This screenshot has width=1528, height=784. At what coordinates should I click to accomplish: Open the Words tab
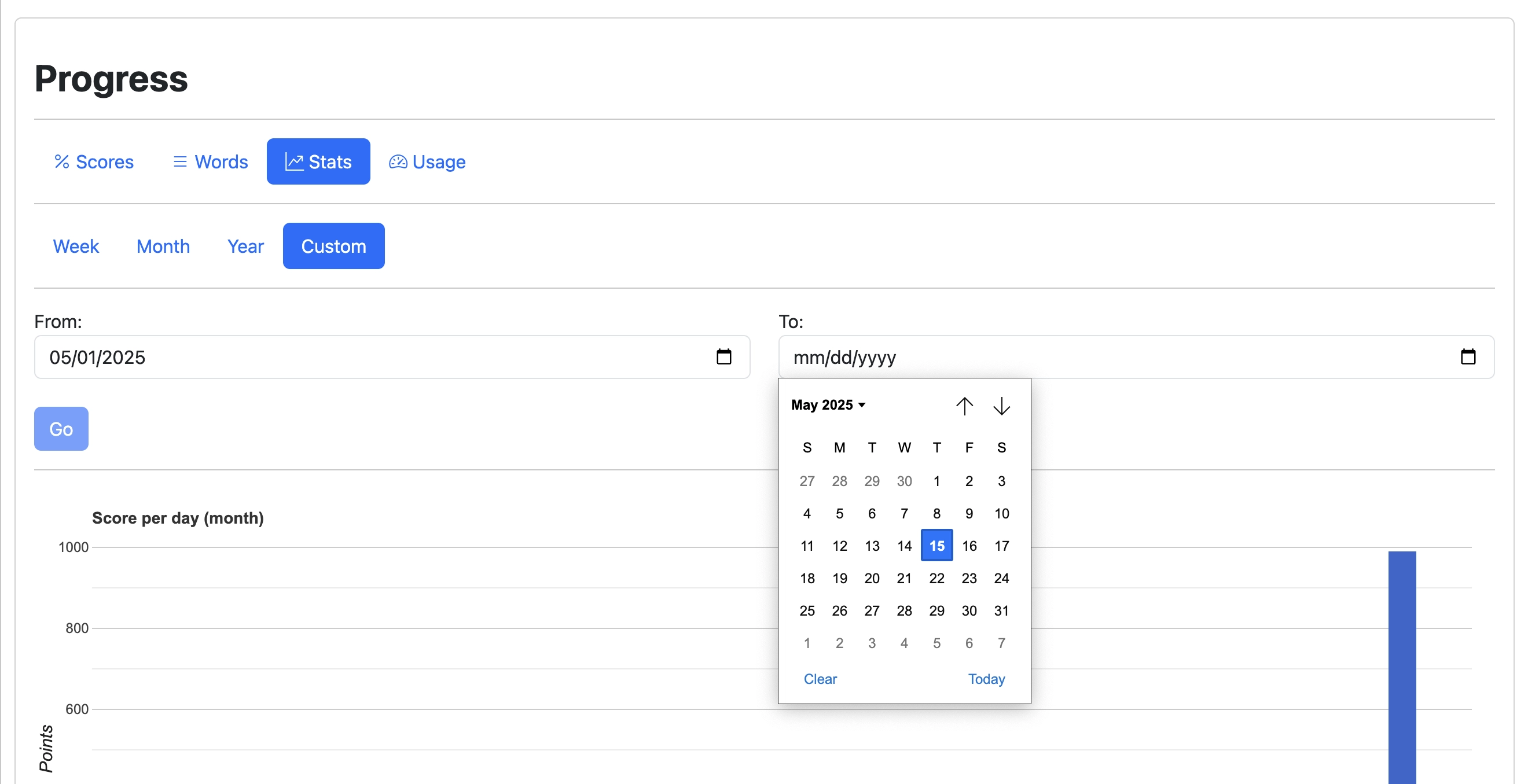coord(210,161)
